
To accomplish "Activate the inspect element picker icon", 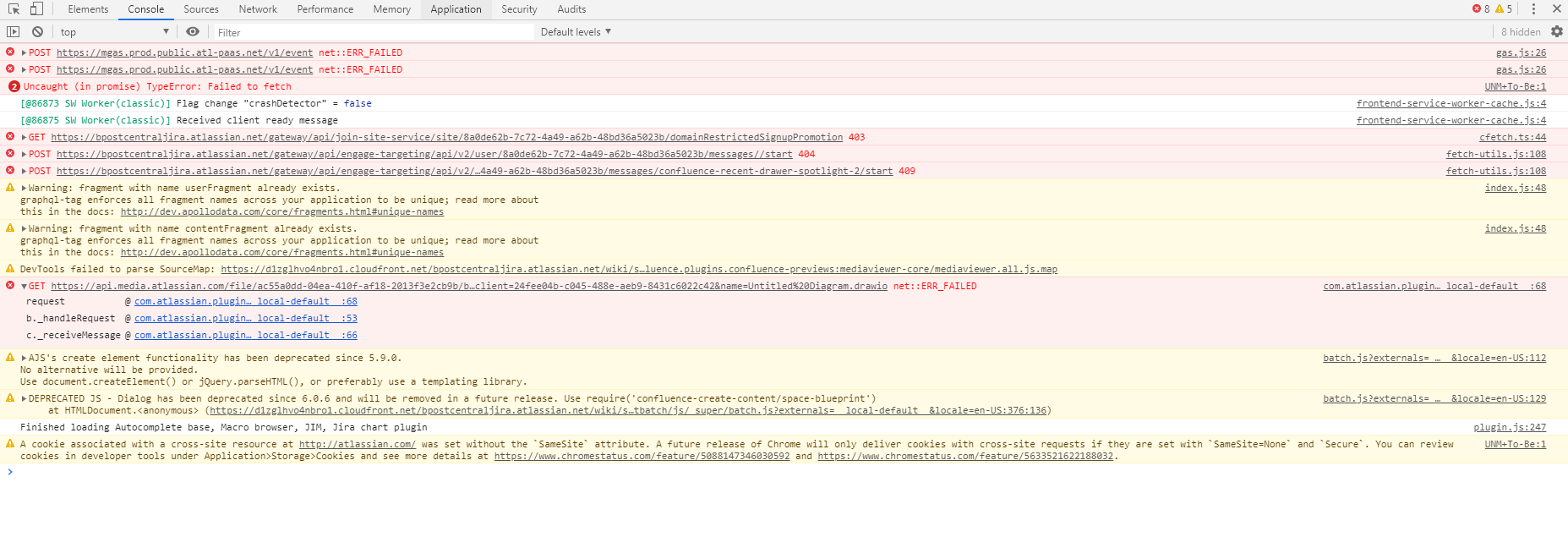I will (14, 9).
